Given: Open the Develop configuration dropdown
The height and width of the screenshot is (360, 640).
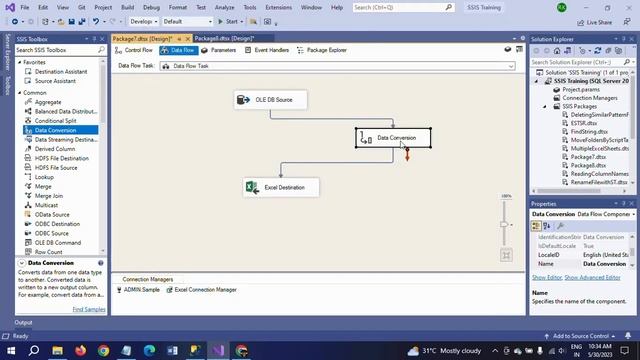Looking at the screenshot, I should coord(143,22).
